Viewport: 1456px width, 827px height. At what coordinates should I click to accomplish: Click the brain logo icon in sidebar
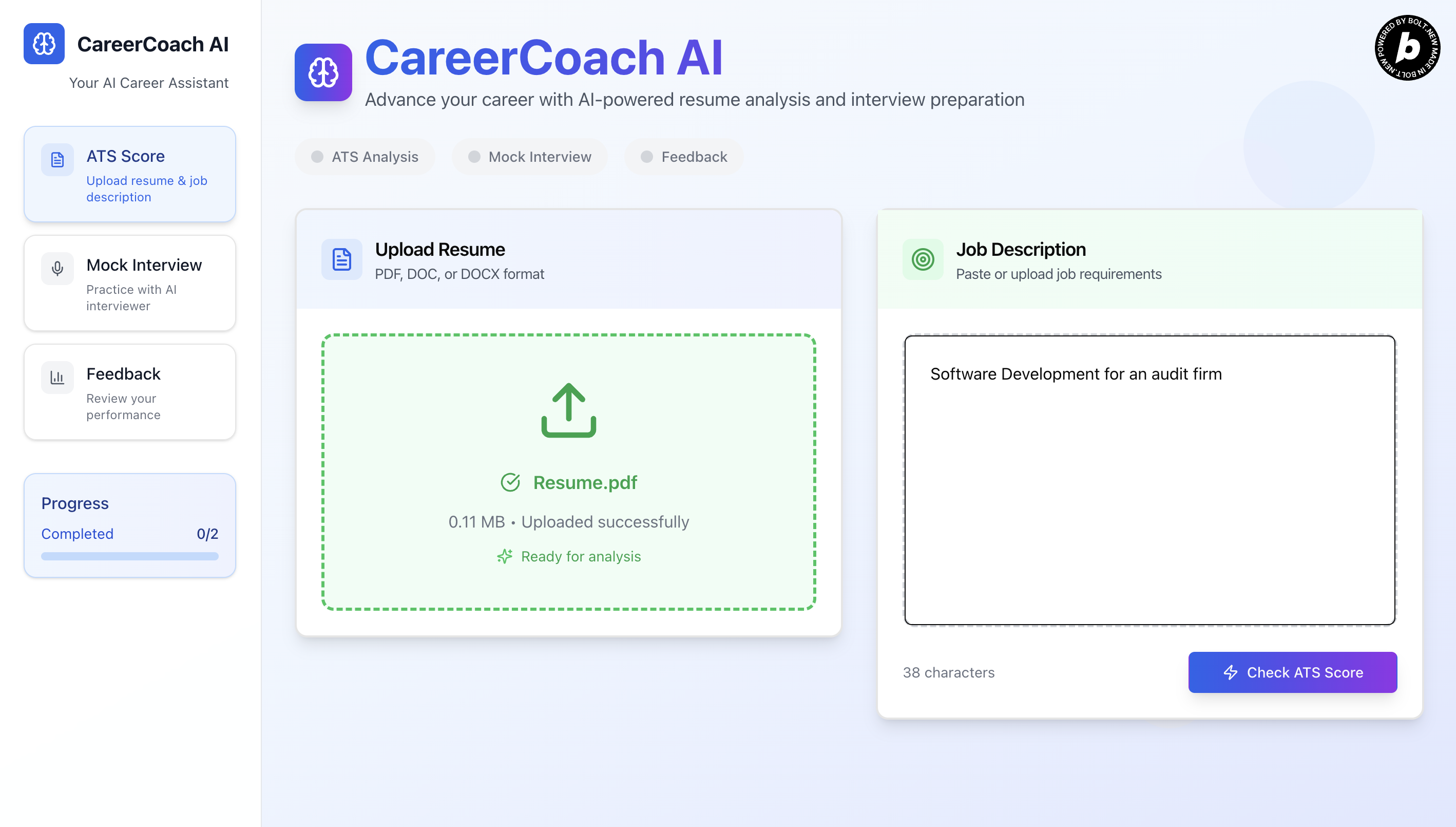[x=44, y=44]
